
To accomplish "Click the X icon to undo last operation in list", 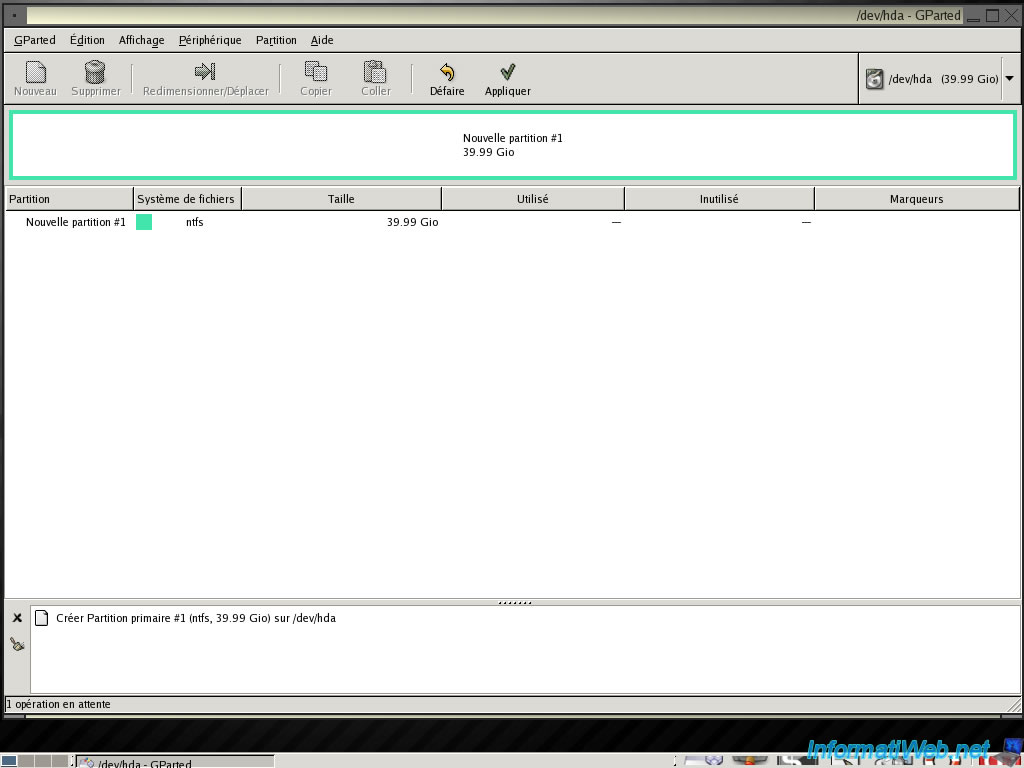I will tap(18, 618).
